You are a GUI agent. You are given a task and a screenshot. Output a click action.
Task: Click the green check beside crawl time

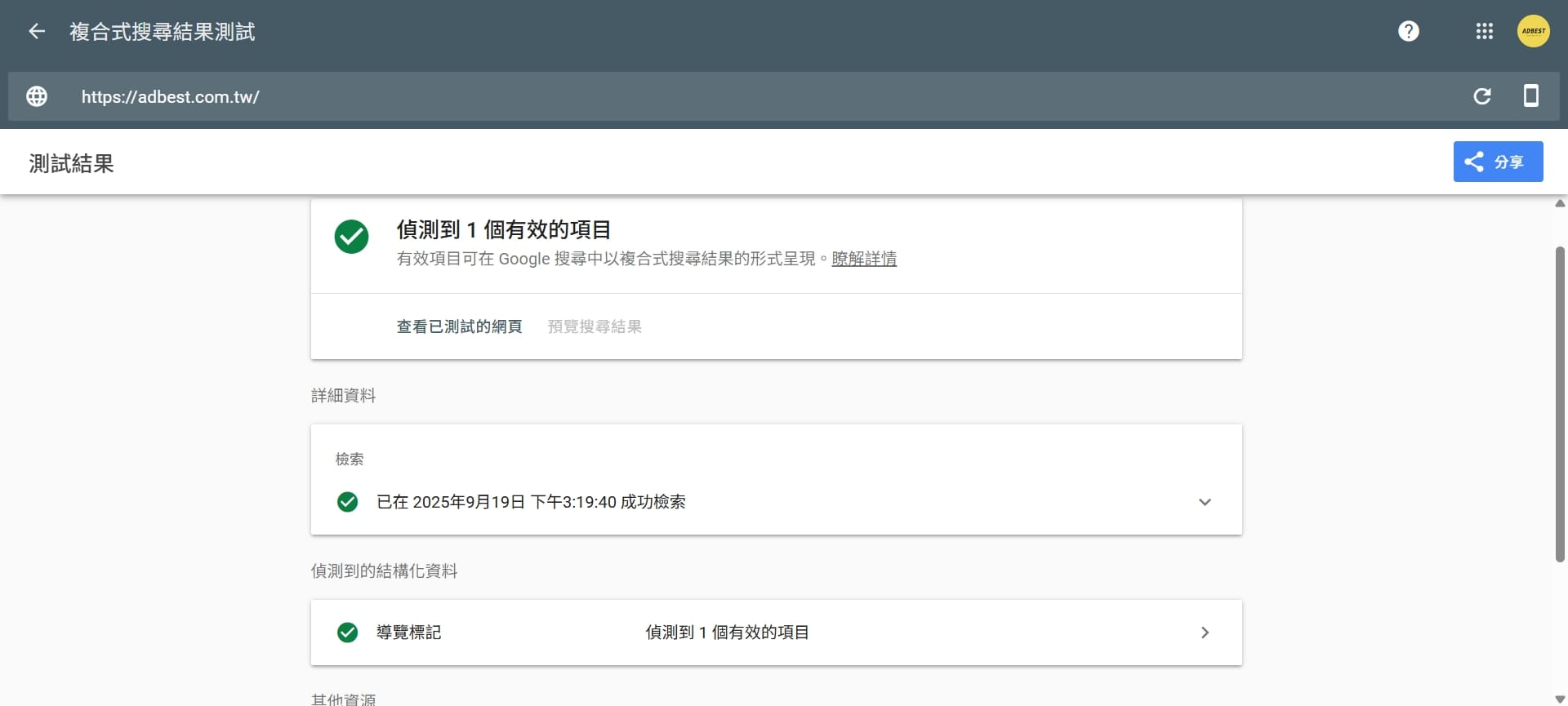[x=347, y=502]
